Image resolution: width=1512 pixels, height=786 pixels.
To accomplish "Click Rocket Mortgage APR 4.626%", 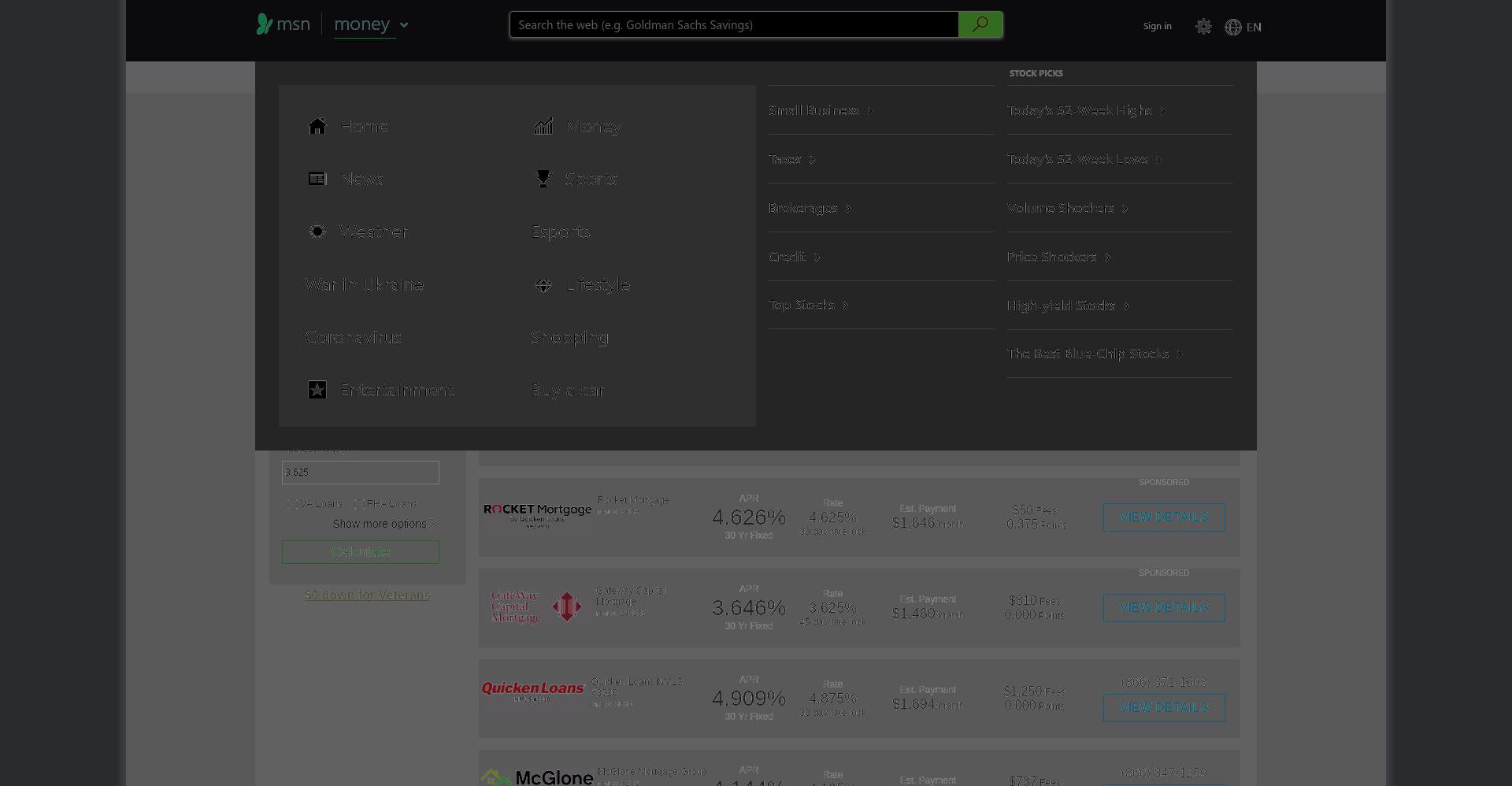I will coord(749,517).
